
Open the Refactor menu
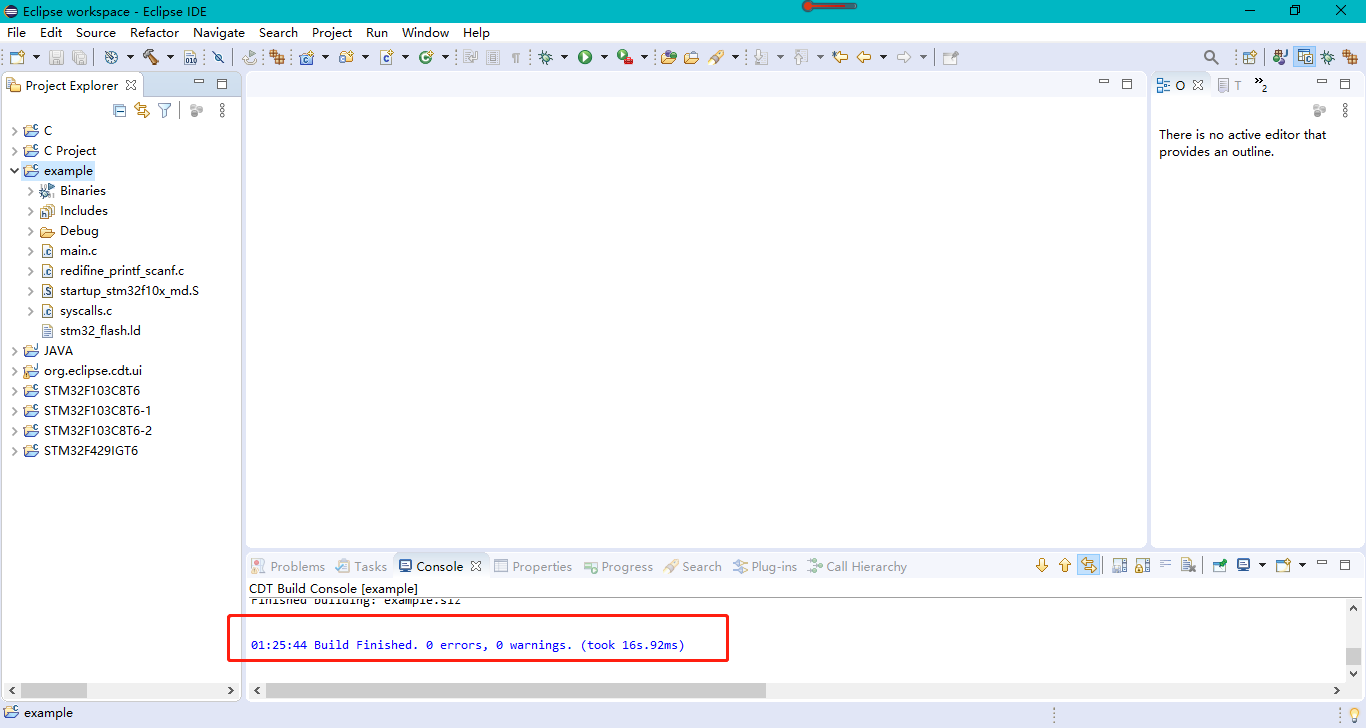point(154,32)
